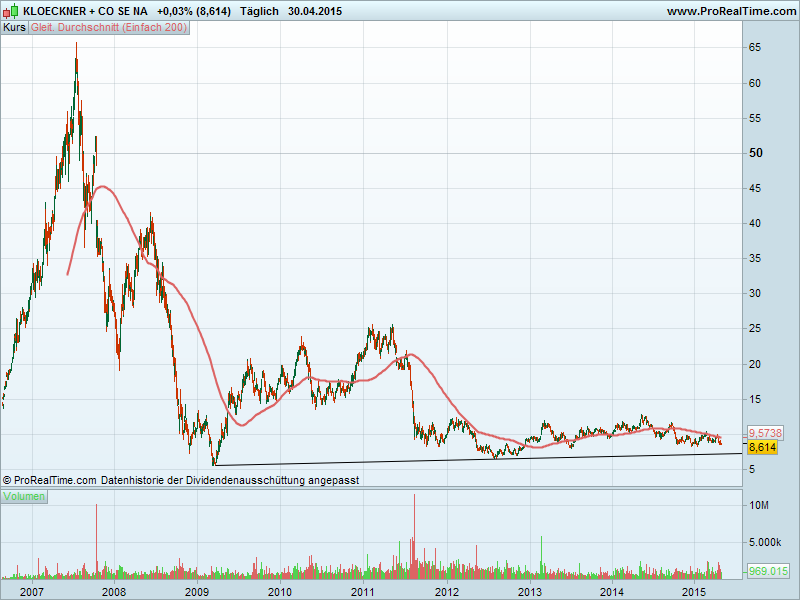The width and height of the screenshot is (800, 600).
Task: Click the 2012 label on the time axis
Action: point(446,592)
